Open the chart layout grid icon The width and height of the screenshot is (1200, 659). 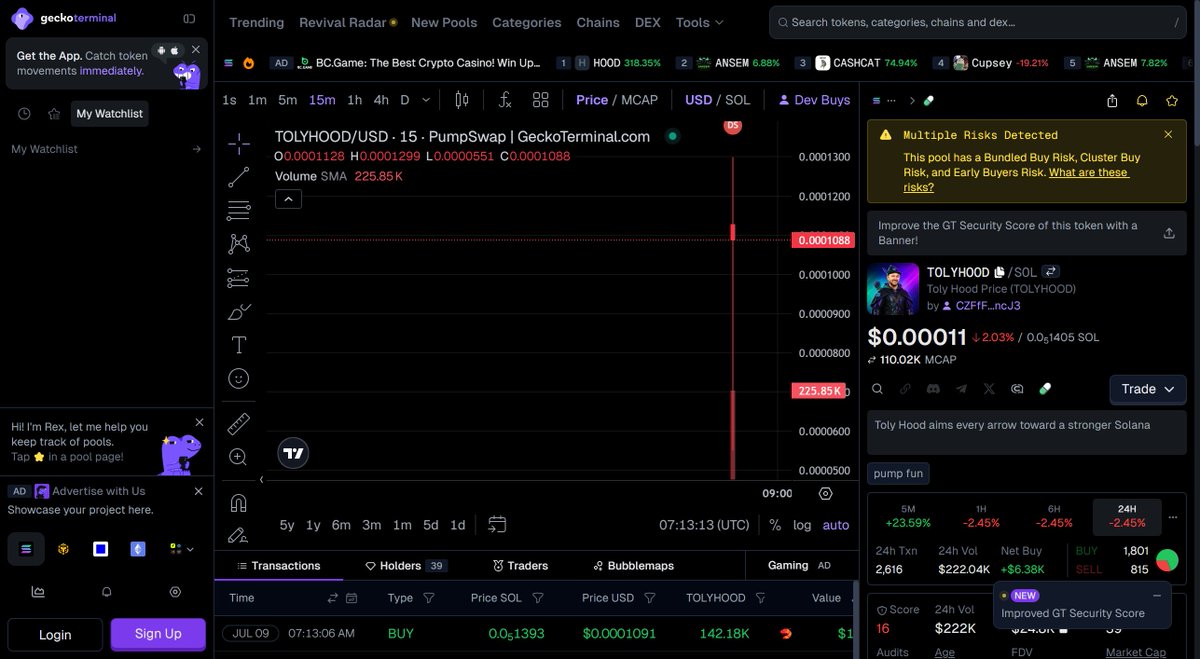coord(541,100)
